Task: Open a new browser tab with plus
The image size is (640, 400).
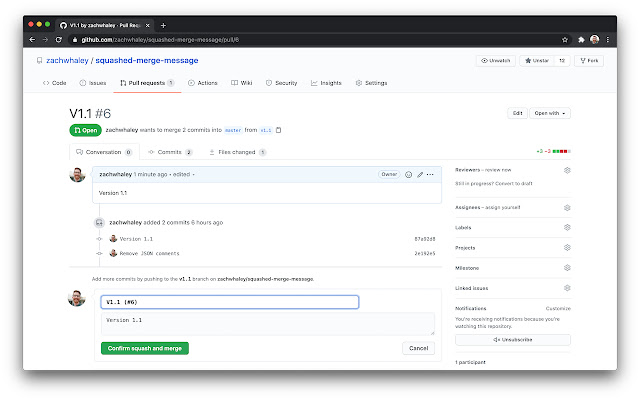Action: point(163,25)
